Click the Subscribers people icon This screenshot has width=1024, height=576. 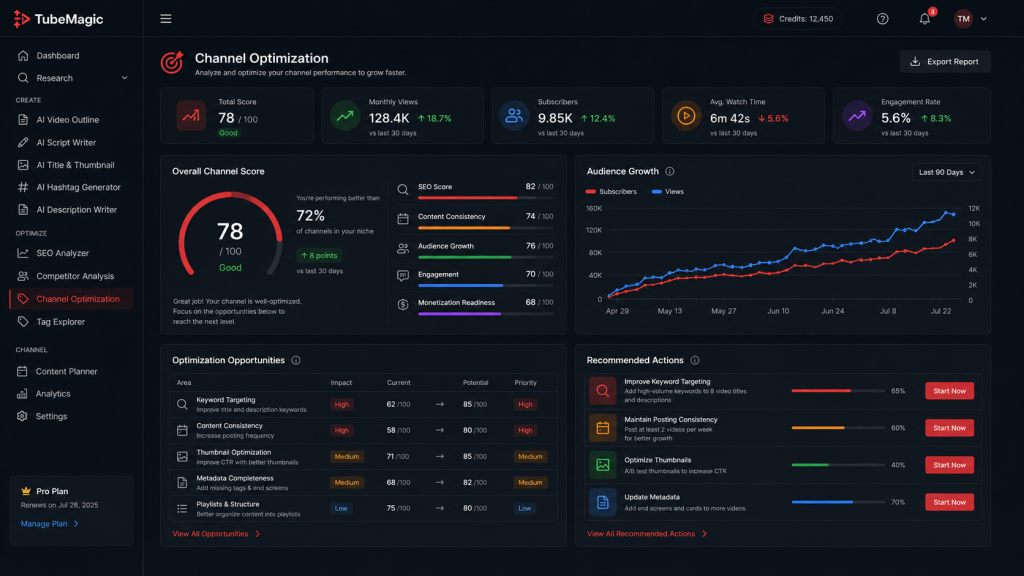tap(514, 116)
